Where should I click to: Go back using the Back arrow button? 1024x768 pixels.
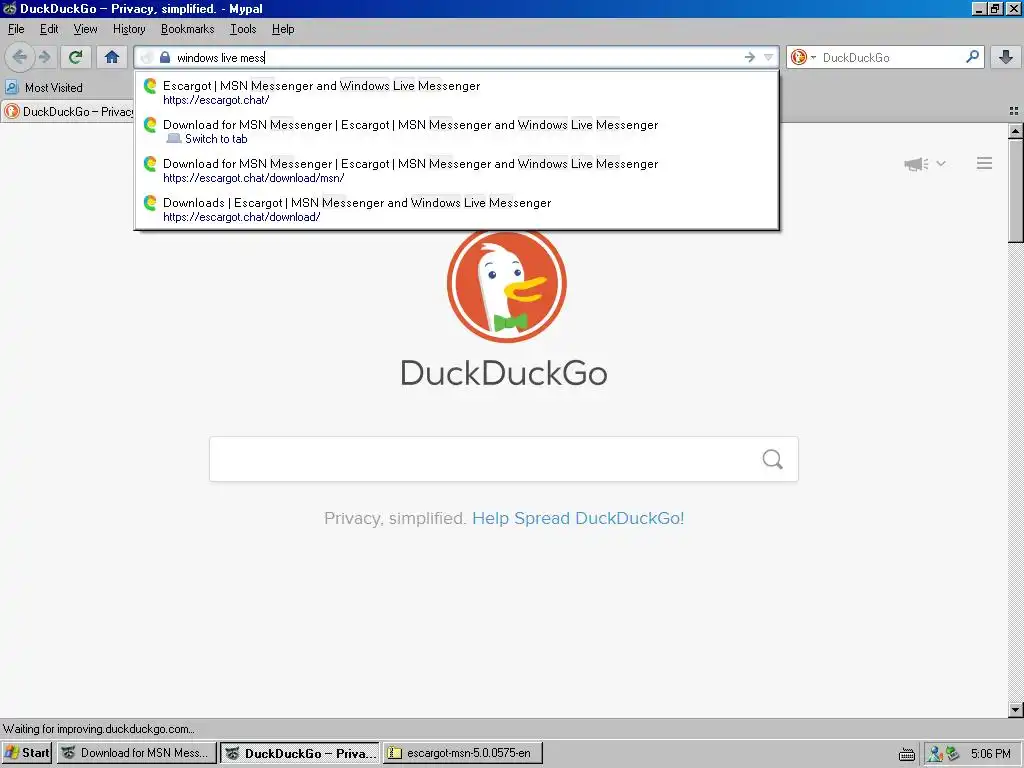[x=20, y=57]
